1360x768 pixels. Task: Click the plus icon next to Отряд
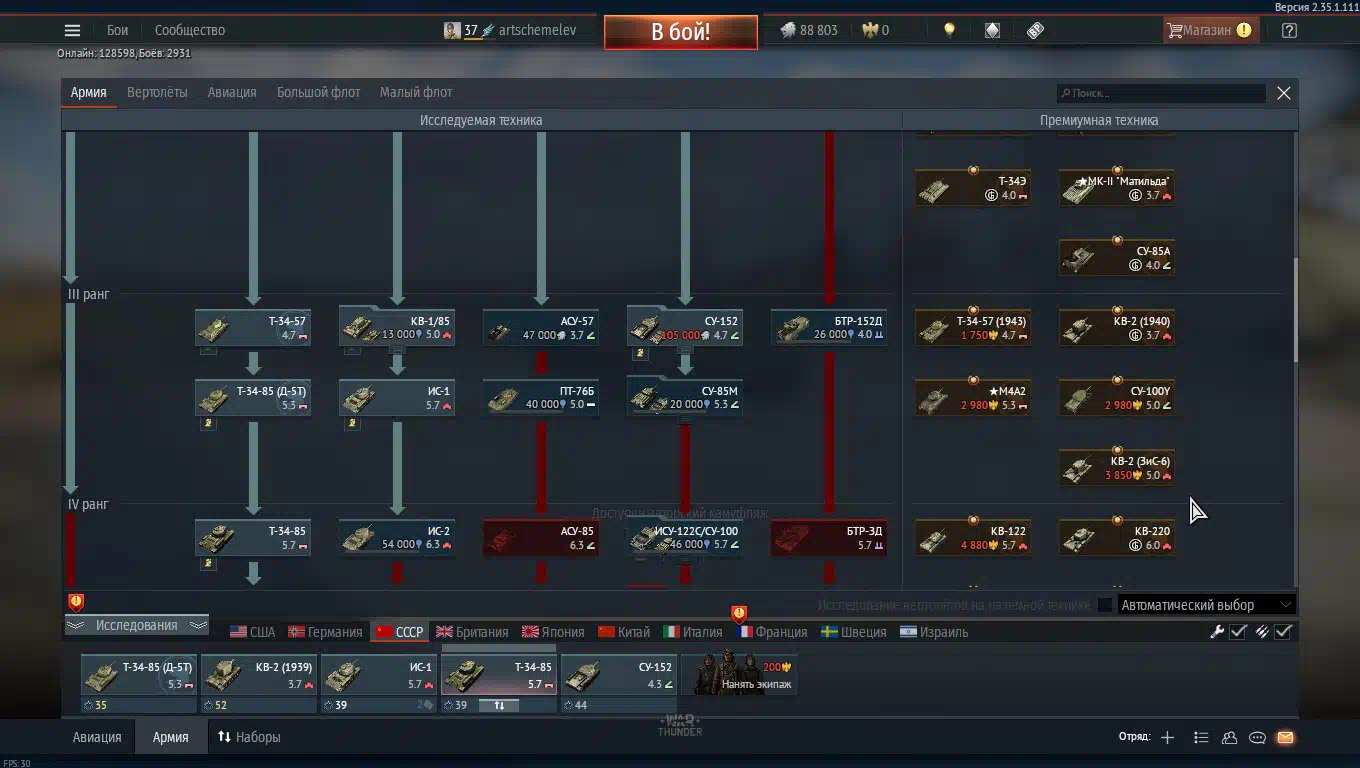(1167, 737)
